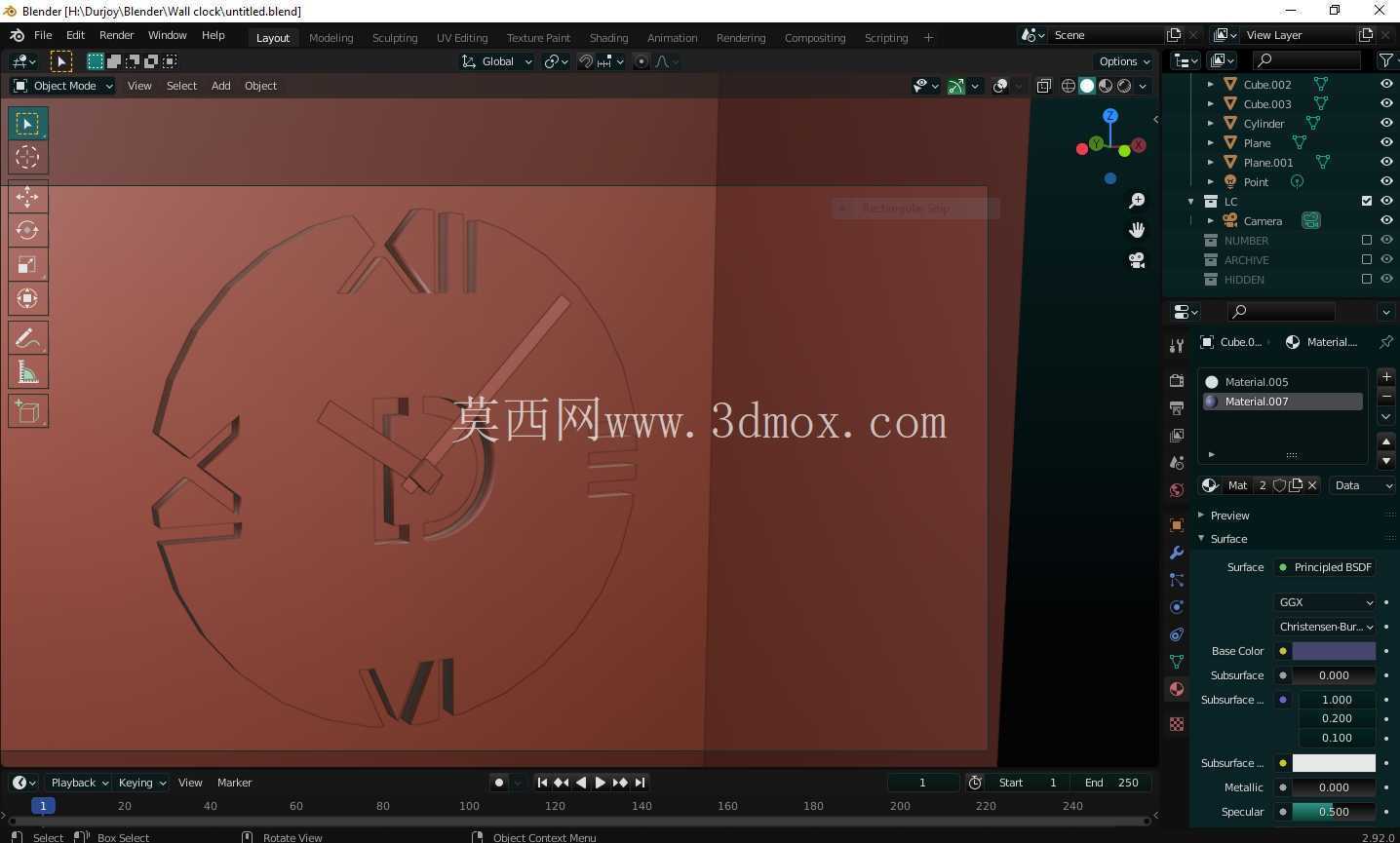Open the timeline Playback popover
The height and width of the screenshot is (843, 1400).
click(x=78, y=783)
